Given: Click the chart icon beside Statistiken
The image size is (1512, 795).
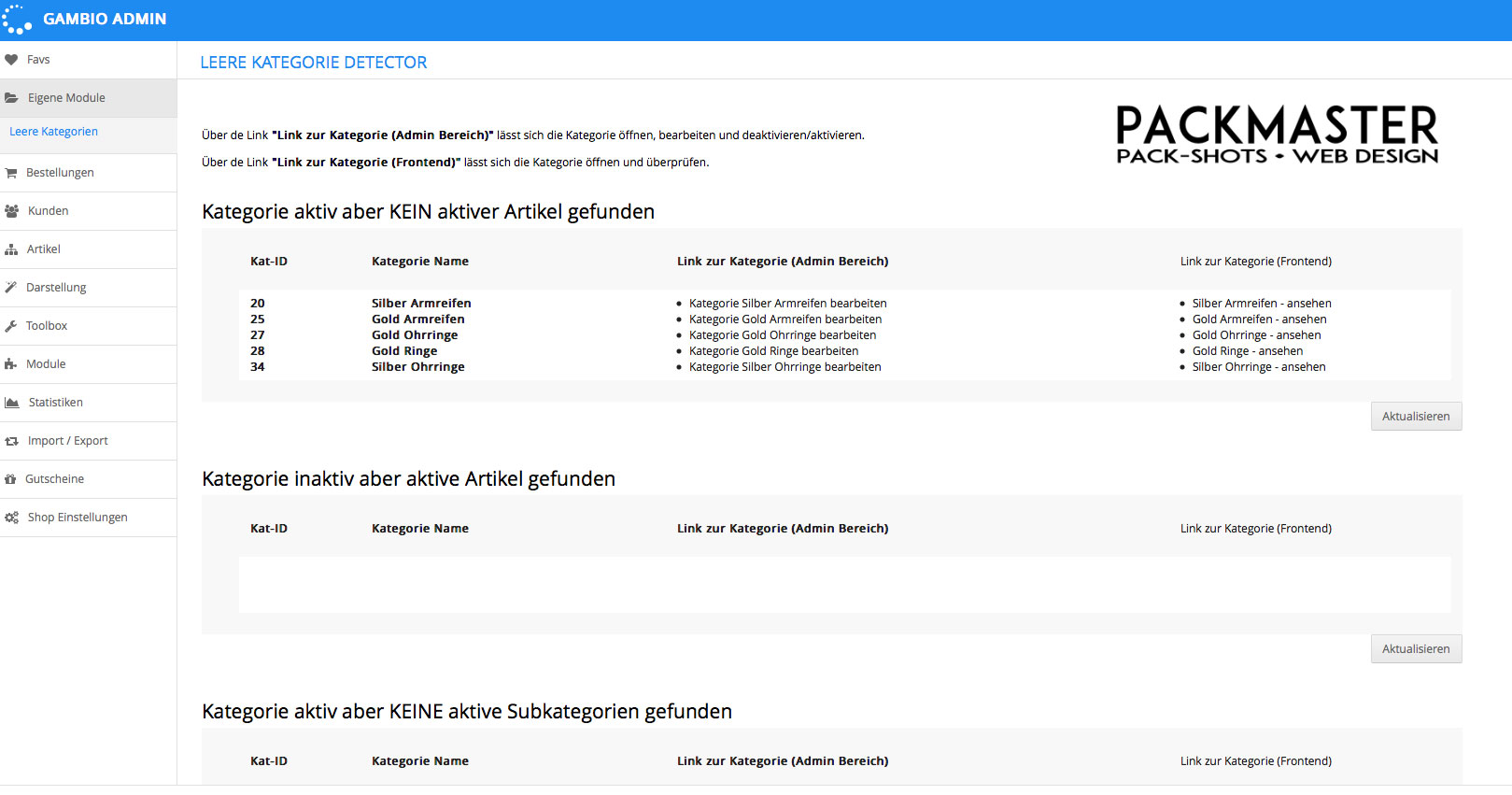Looking at the screenshot, I should click(x=12, y=403).
